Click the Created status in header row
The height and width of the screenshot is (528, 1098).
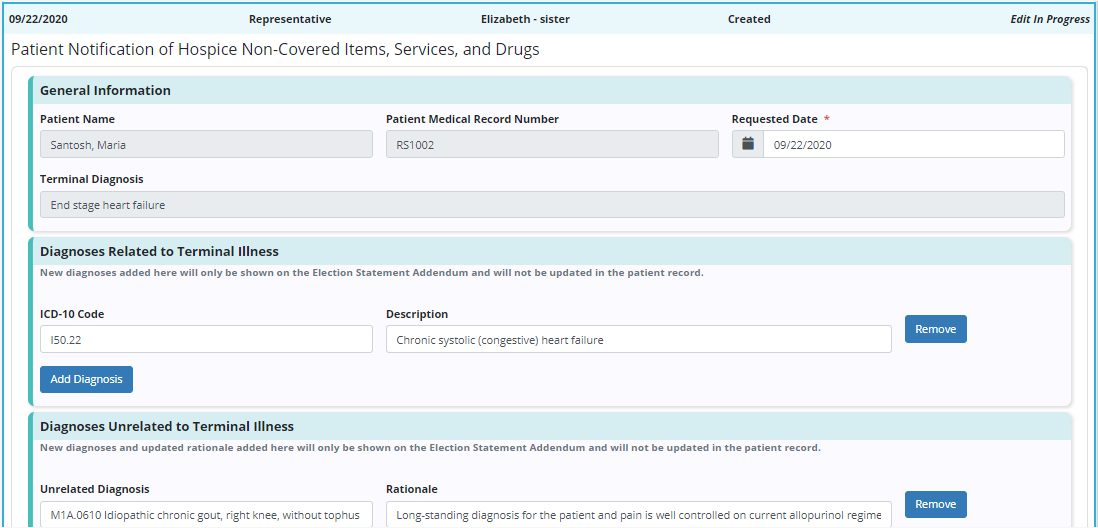coord(749,19)
